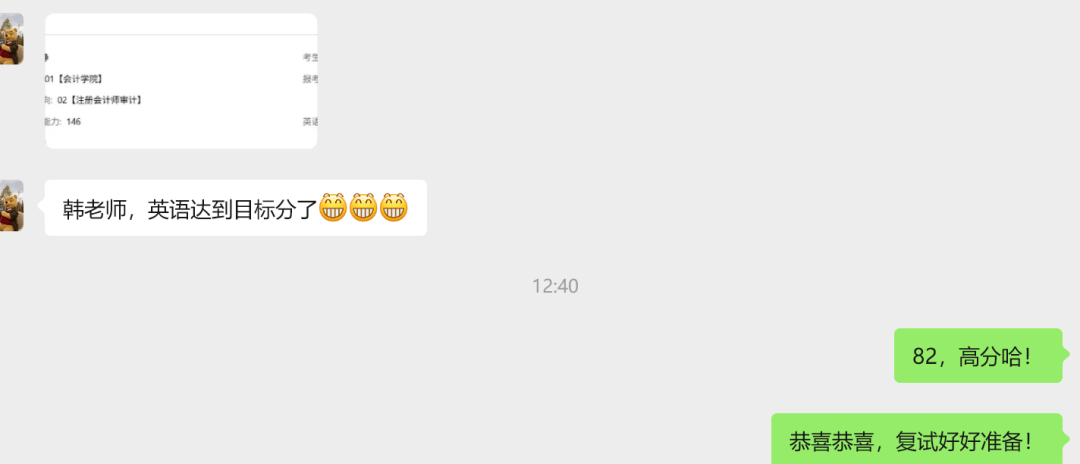Click the 考生 label at image's right edge
This screenshot has width=1080, height=464.
coord(310,58)
